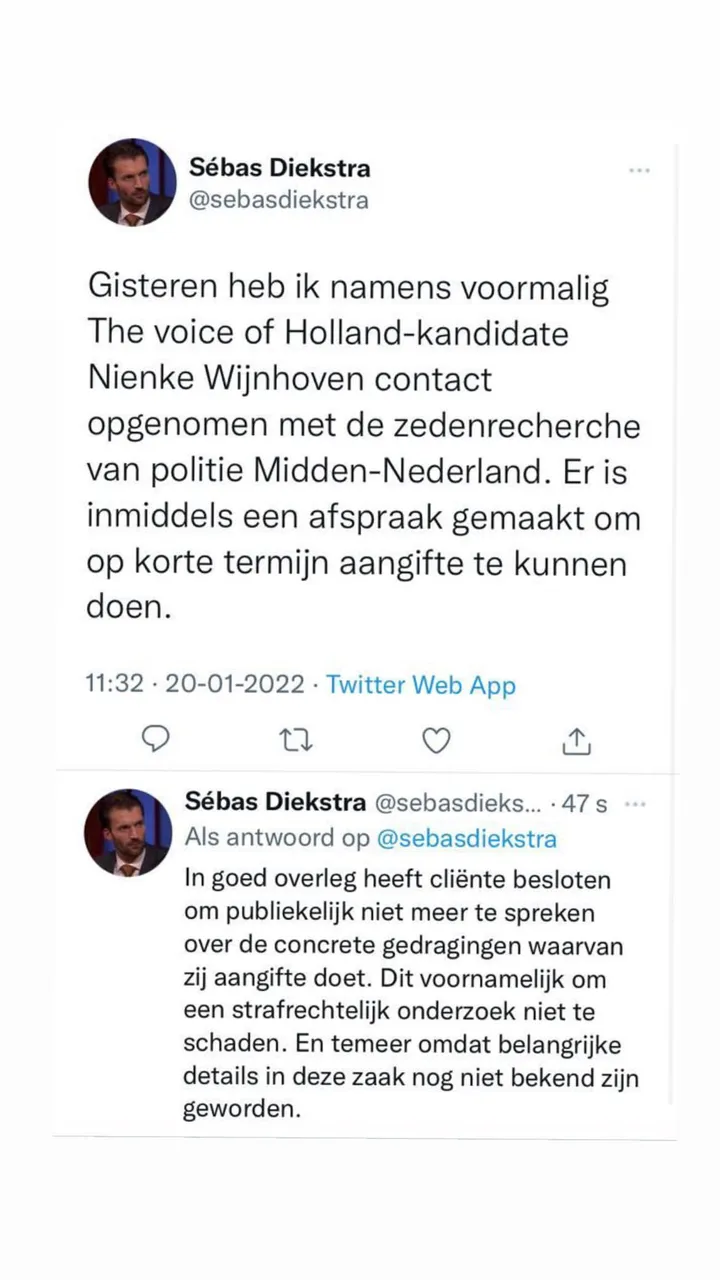Click the profile picture on the reply tweet

[x=128, y=833]
